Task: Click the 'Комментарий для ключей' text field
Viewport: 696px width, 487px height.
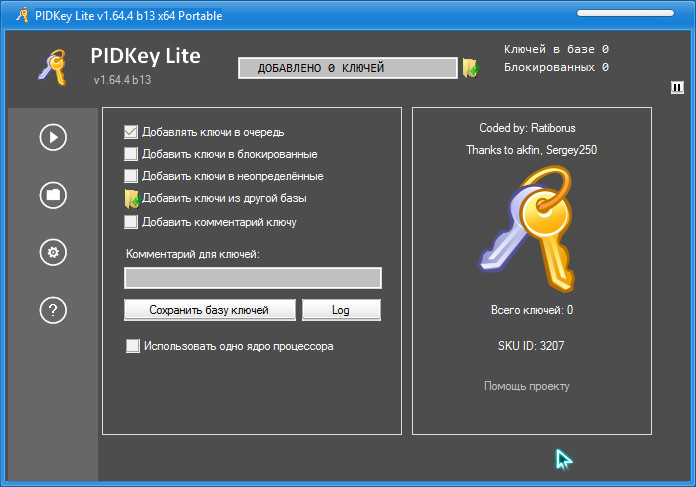Action: click(x=252, y=278)
